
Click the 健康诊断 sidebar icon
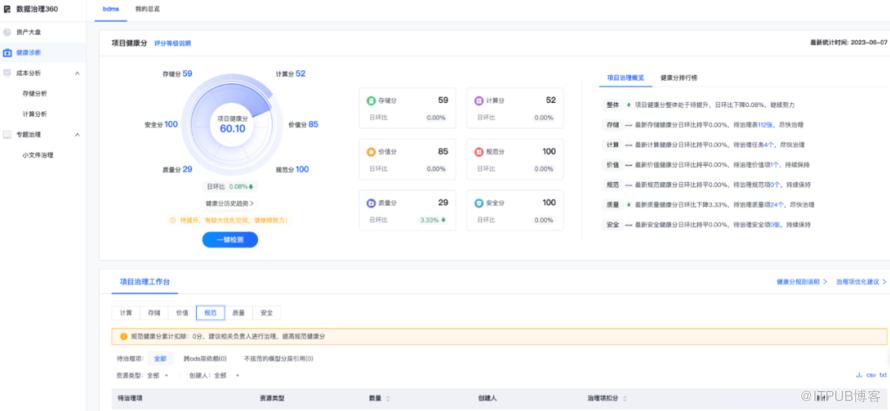click(x=8, y=52)
